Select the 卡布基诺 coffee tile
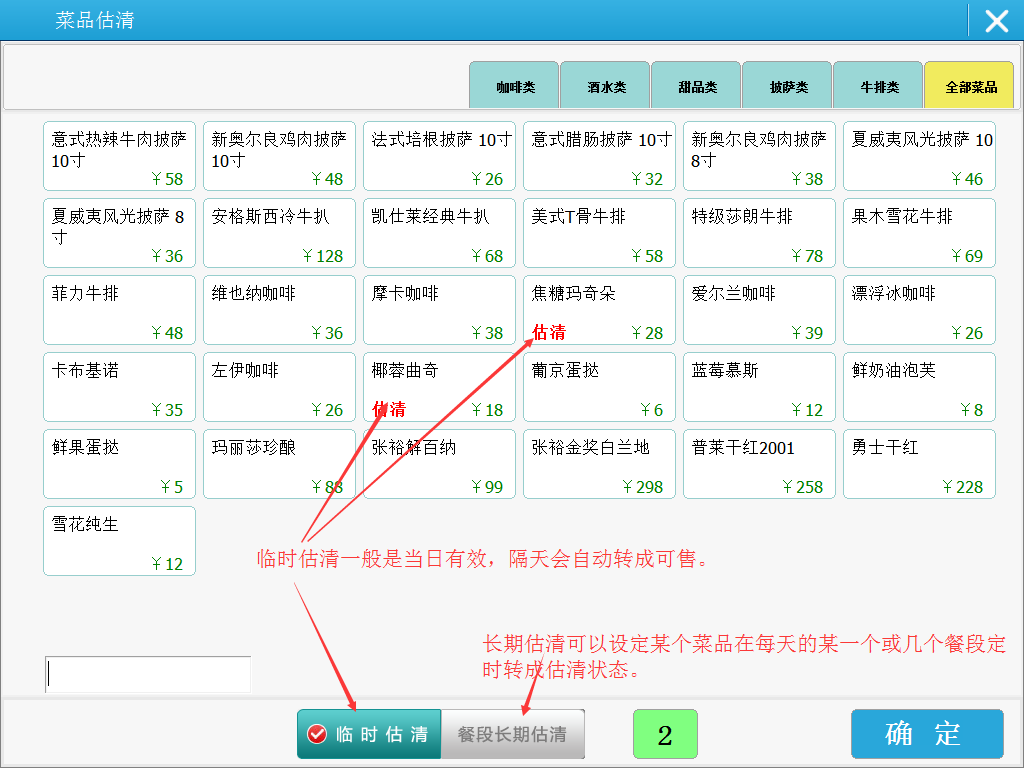The image size is (1024, 768). (x=119, y=386)
